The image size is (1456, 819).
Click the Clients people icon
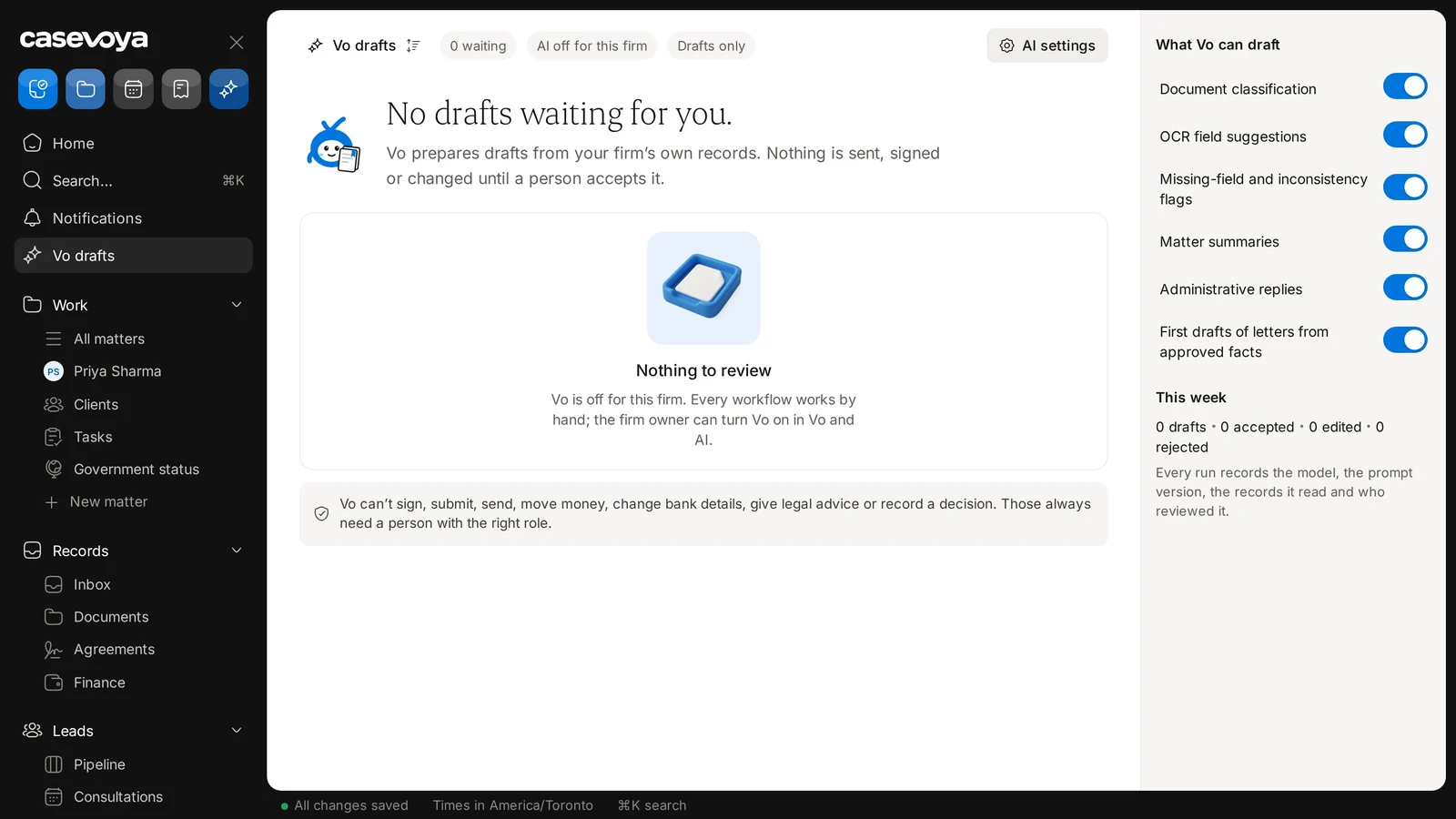pyautogui.click(x=54, y=404)
